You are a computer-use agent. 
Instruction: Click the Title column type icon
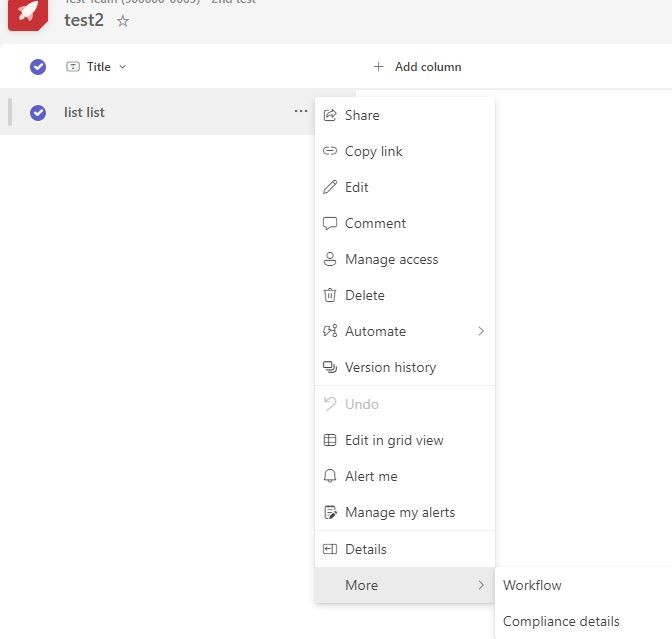pos(73,67)
